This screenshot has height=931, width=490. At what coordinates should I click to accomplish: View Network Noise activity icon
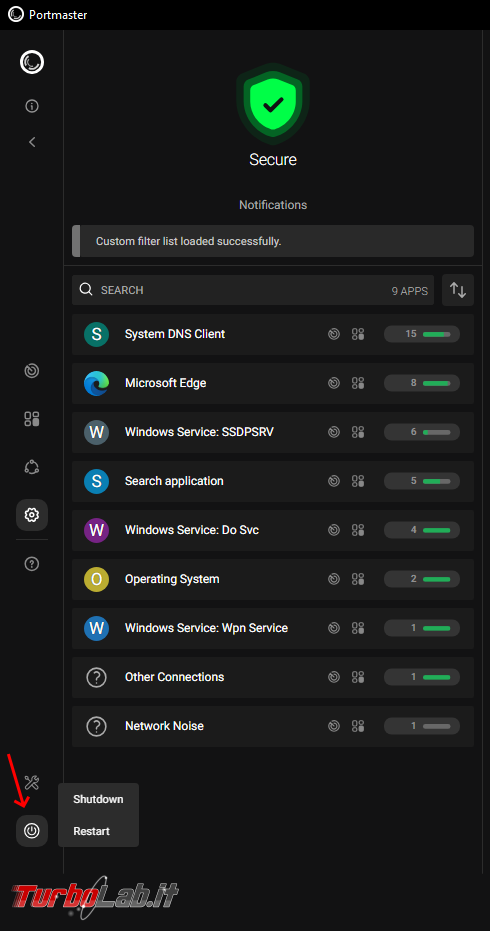pos(334,726)
